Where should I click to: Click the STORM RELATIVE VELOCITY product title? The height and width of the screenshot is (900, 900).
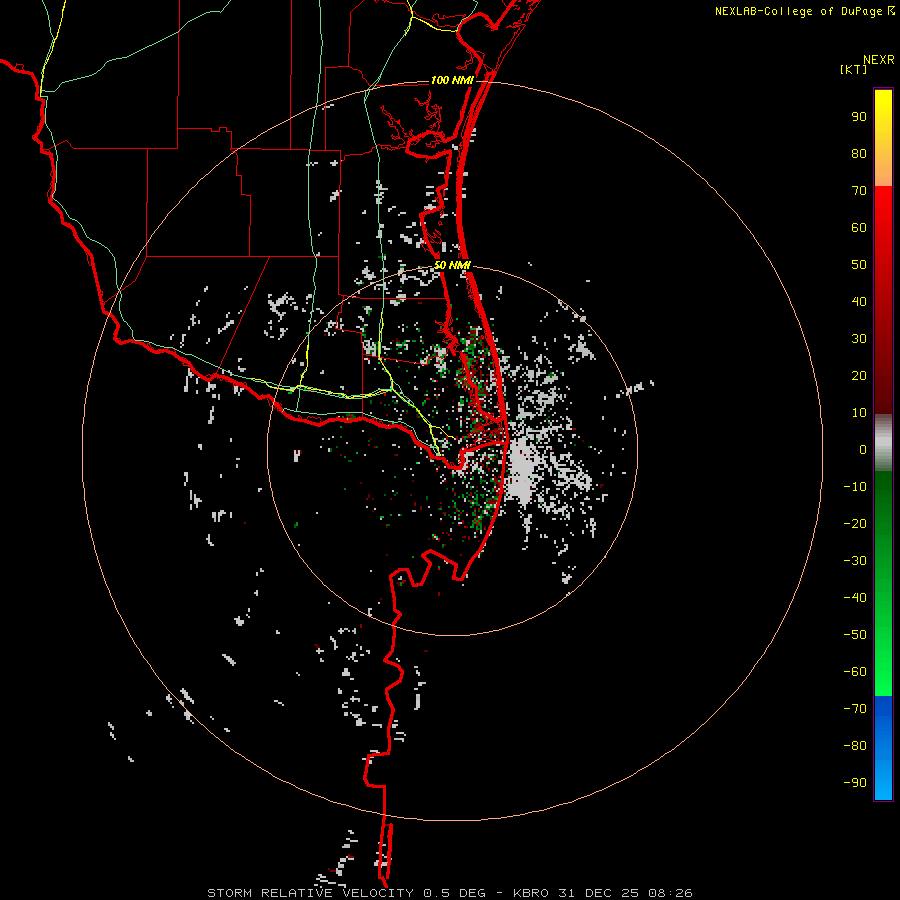310,893
